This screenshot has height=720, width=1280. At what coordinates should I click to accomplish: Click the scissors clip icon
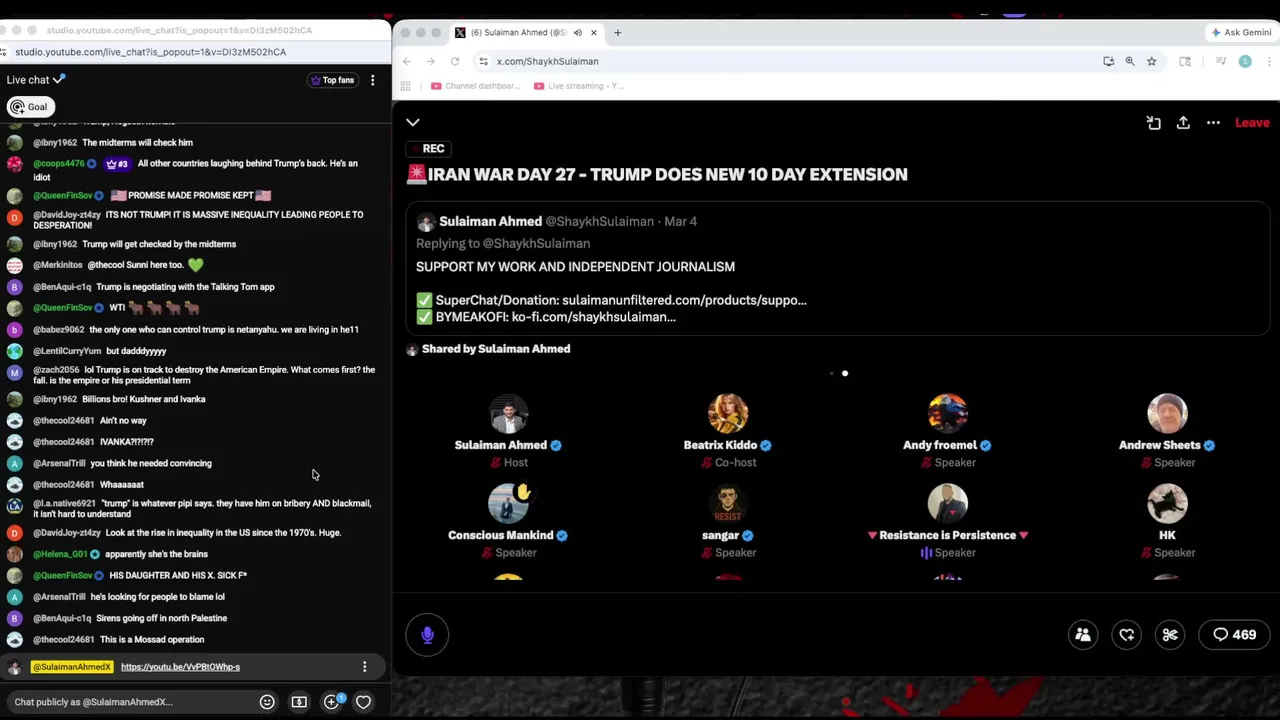[x=1170, y=635]
